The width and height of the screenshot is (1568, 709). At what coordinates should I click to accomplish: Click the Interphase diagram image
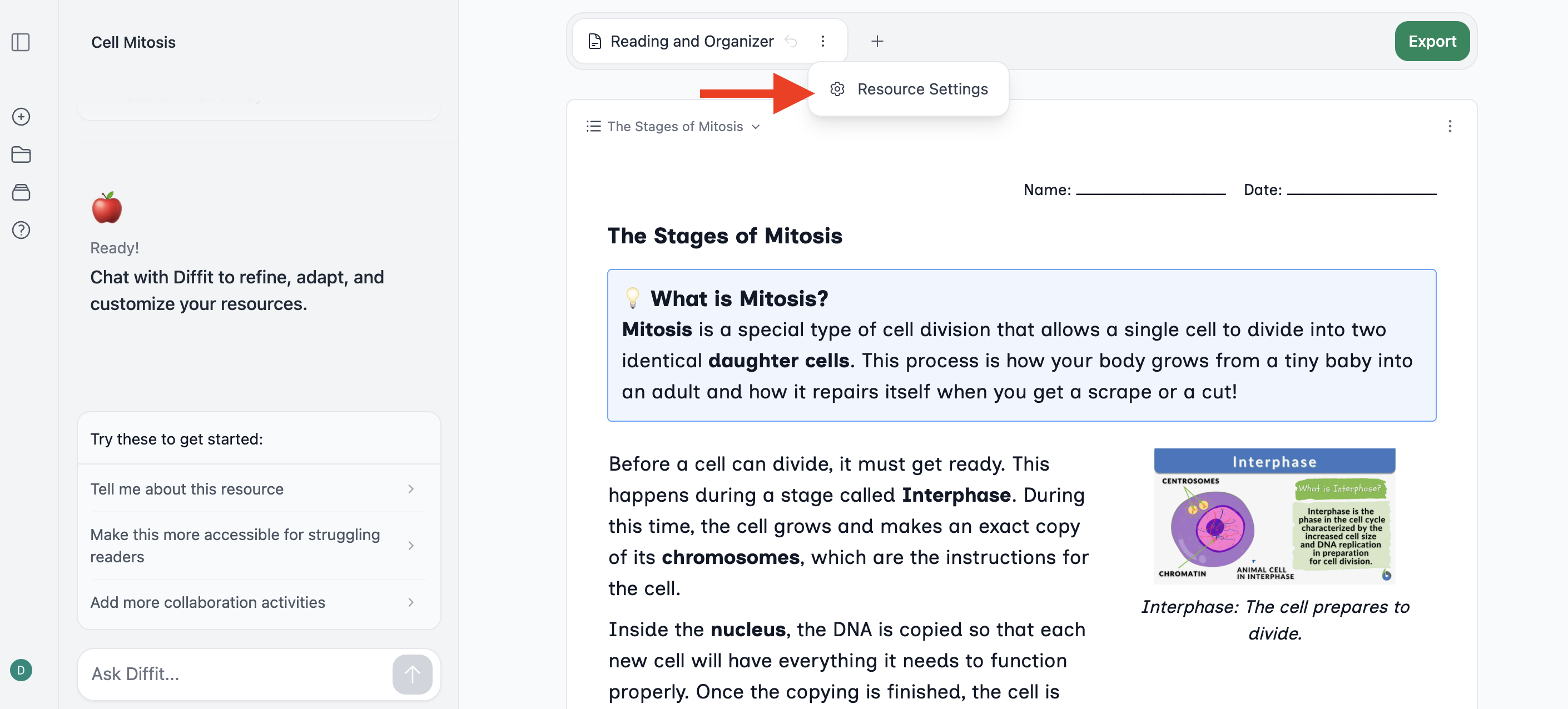click(x=1274, y=516)
